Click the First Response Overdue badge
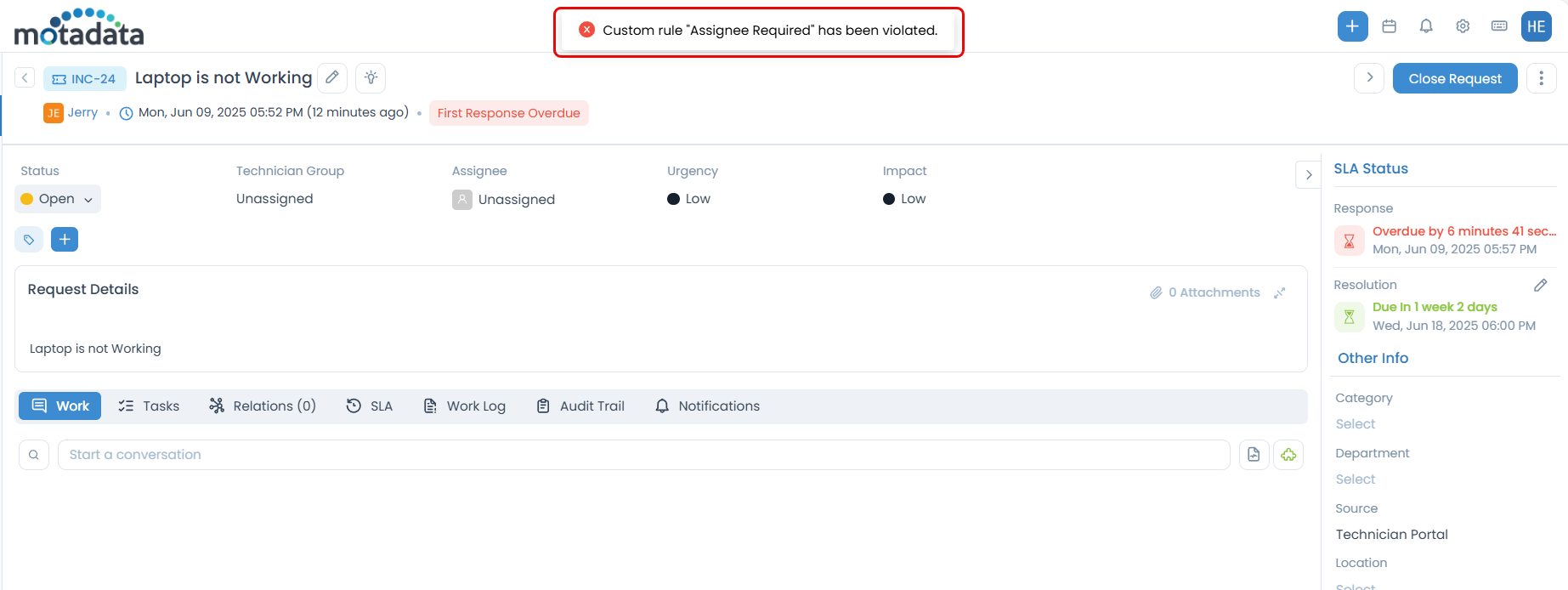The image size is (1568, 590). [x=508, y=113]
